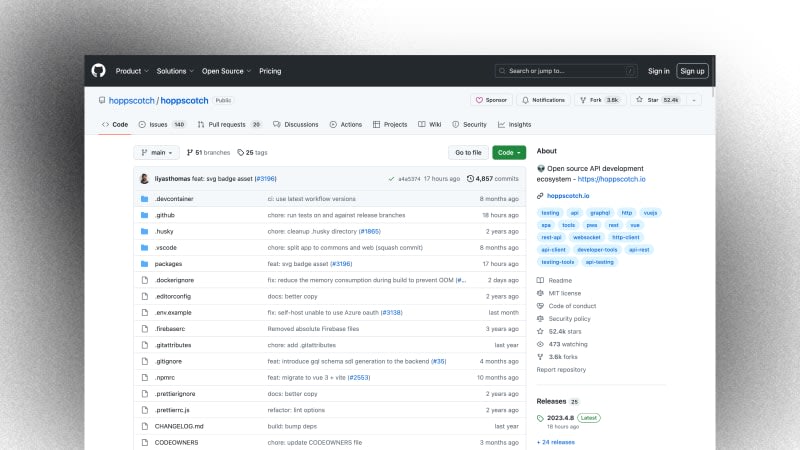Image resolution: width=800 pixels, height=450 pixels.
Task: View the 51 branches link
Action: tap(208, 153)
